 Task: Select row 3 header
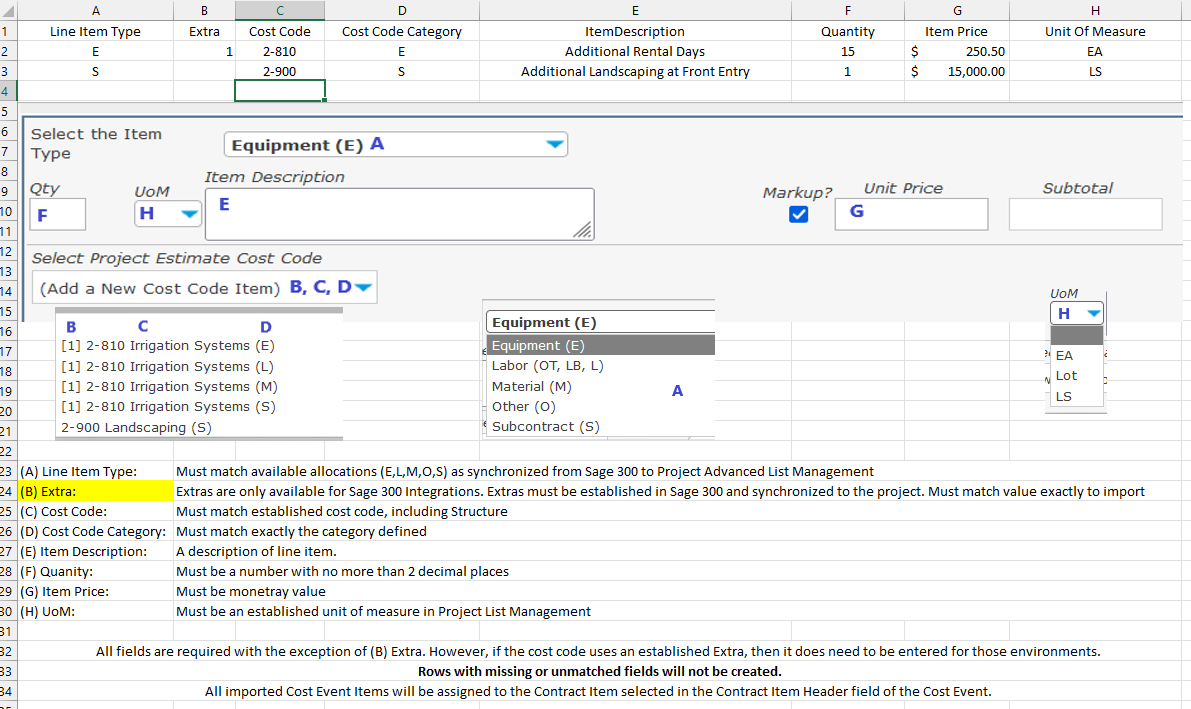pyautogui.click(x=8, y=71)
